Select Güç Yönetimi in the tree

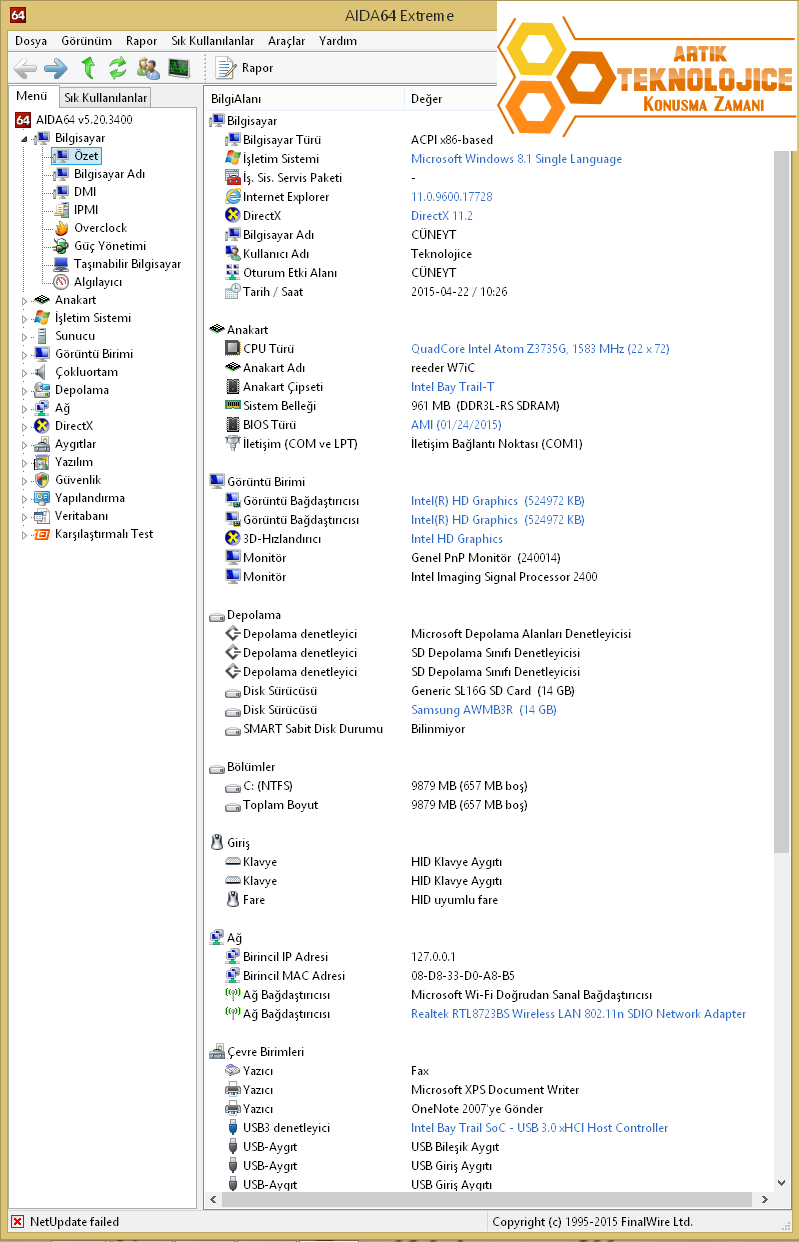[x=109, y=246]
